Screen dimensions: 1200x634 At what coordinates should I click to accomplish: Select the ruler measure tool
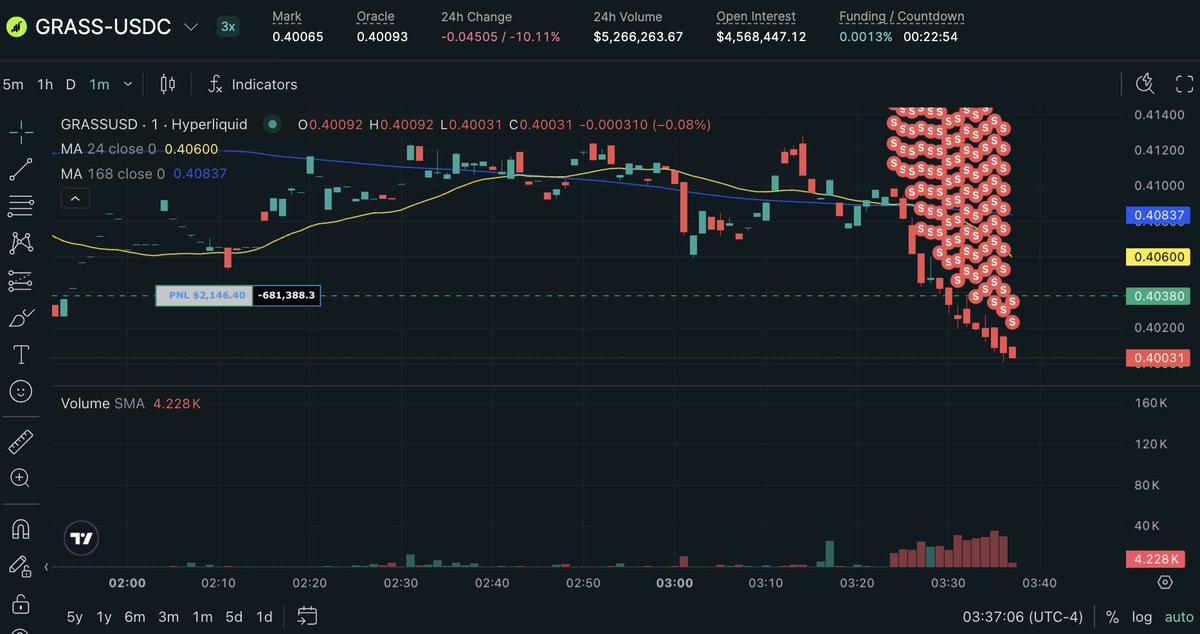21,441
